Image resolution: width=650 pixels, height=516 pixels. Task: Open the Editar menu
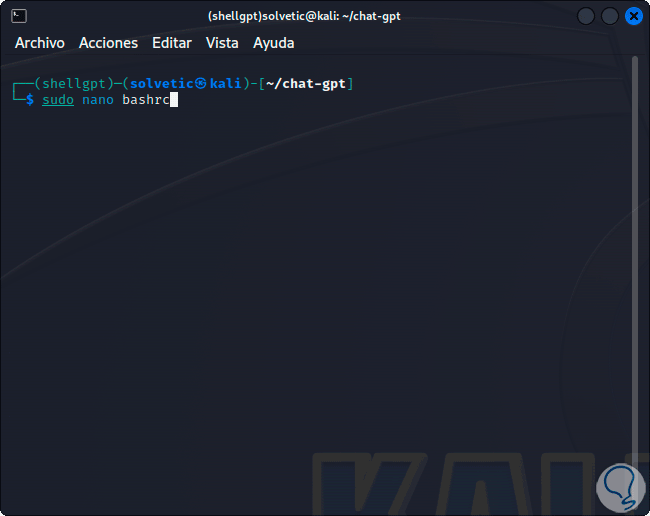coord(172,43)
